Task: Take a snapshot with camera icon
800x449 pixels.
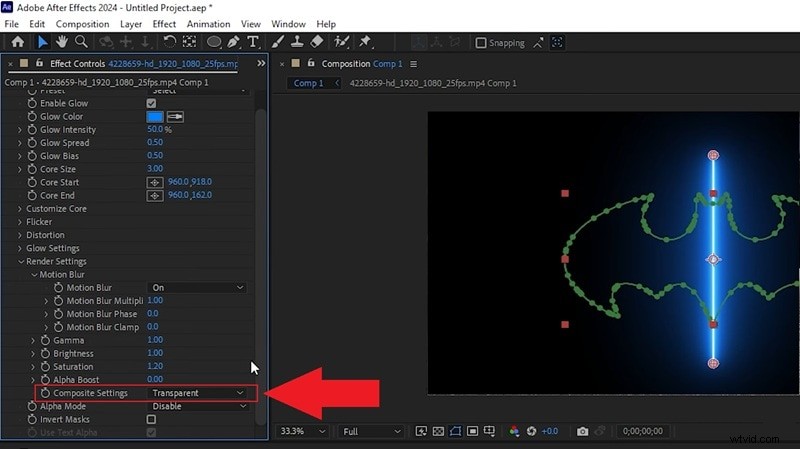Action: coord(582,432)
